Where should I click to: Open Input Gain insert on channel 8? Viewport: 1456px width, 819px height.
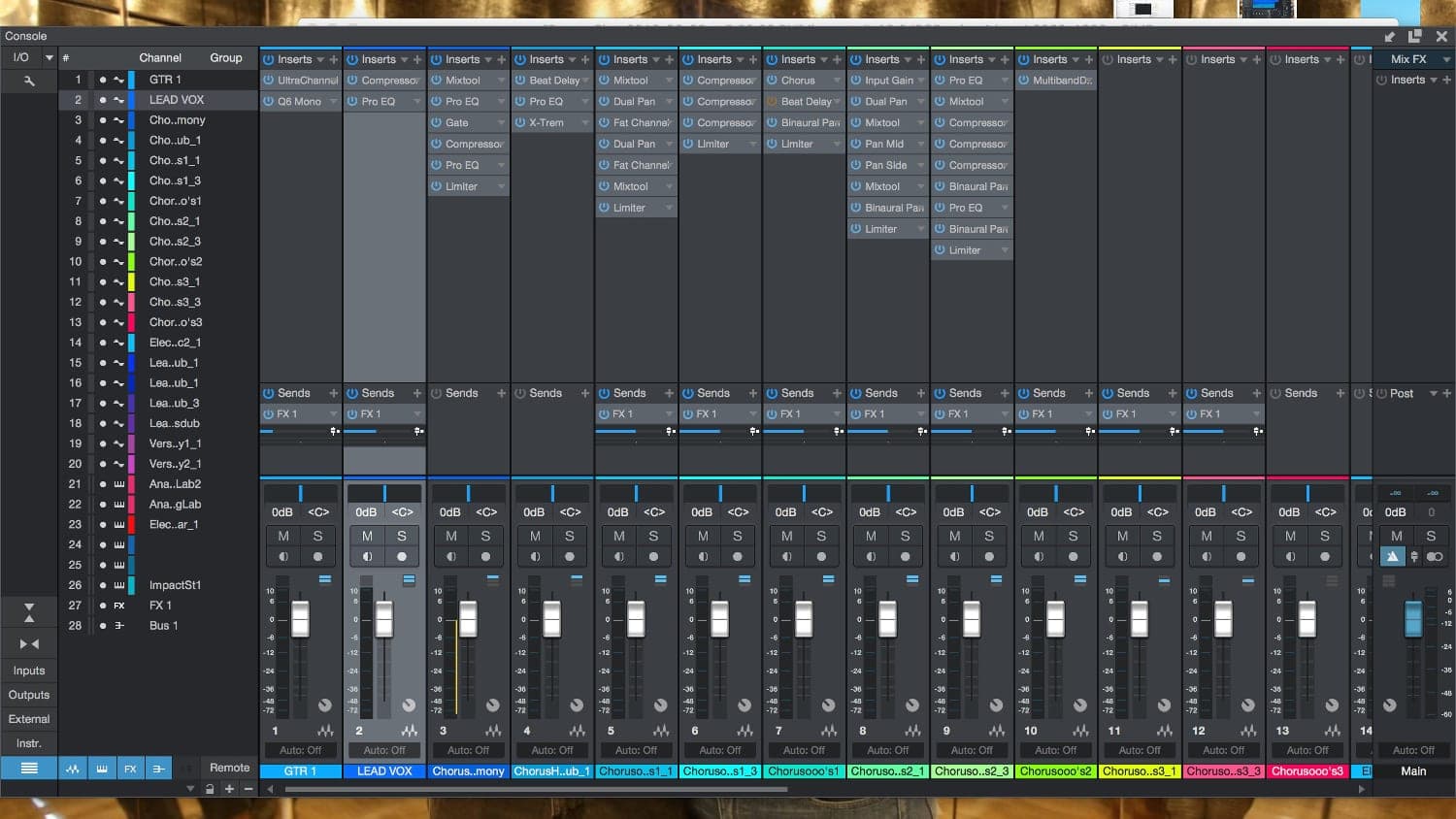tap(888, 81)
